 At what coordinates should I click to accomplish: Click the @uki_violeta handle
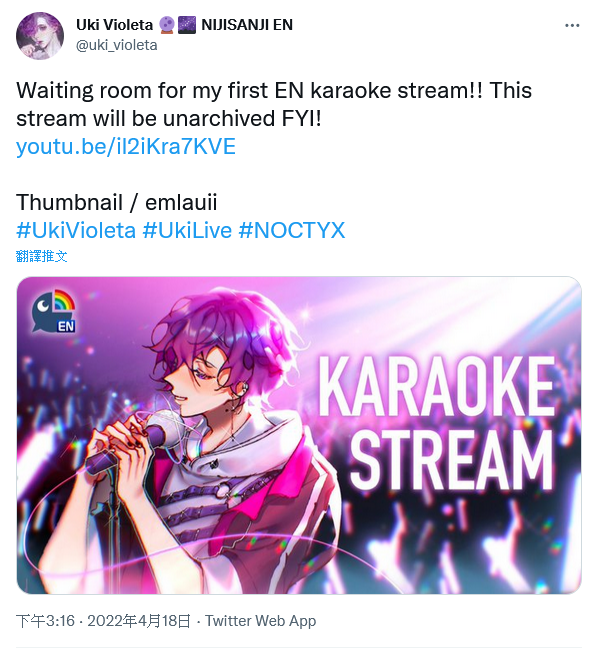pos(117,45)
